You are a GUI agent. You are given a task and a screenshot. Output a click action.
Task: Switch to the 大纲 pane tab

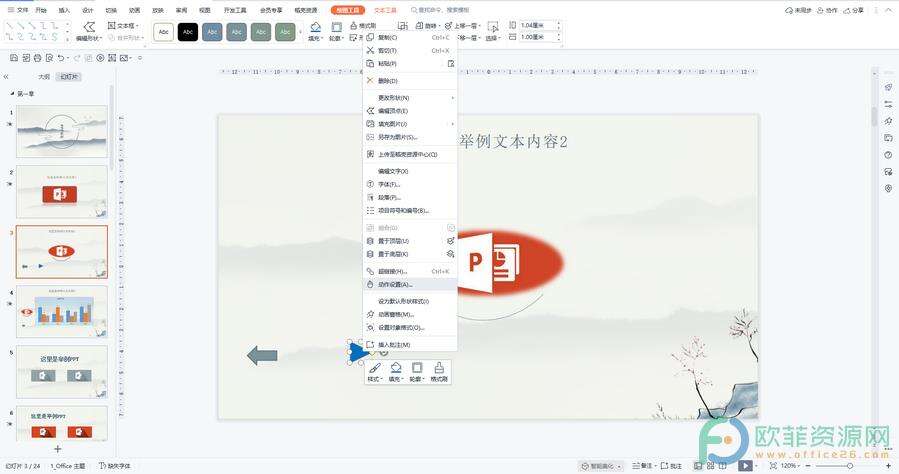pos(43,76)
